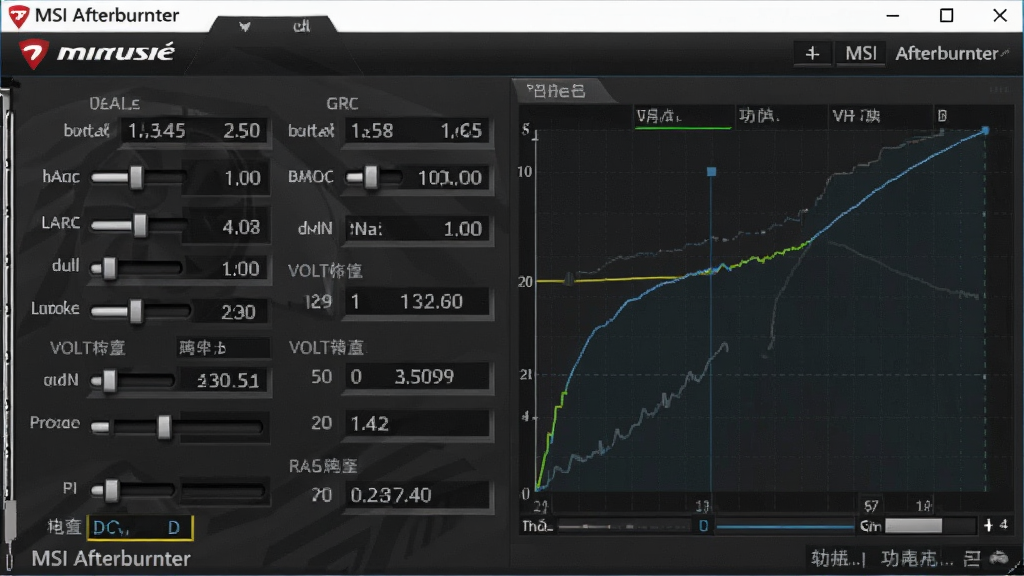Click the RA5 field showing 0.237.40
Viewport: 1024px width, 576px height.
(x=417, y=495)
